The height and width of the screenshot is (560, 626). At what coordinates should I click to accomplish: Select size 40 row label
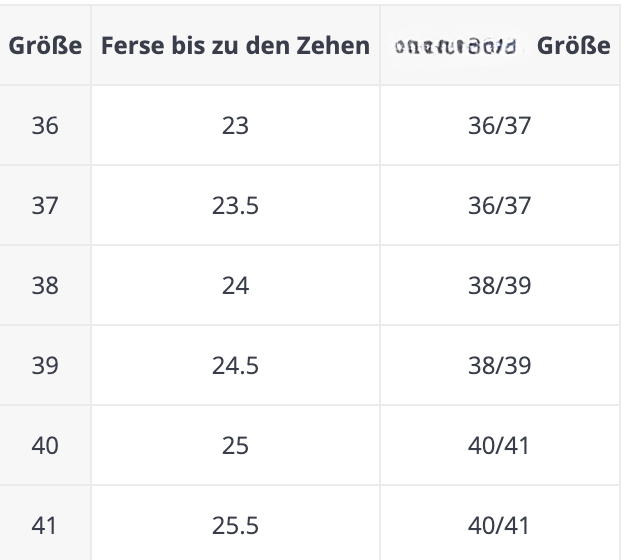point(45,445)
